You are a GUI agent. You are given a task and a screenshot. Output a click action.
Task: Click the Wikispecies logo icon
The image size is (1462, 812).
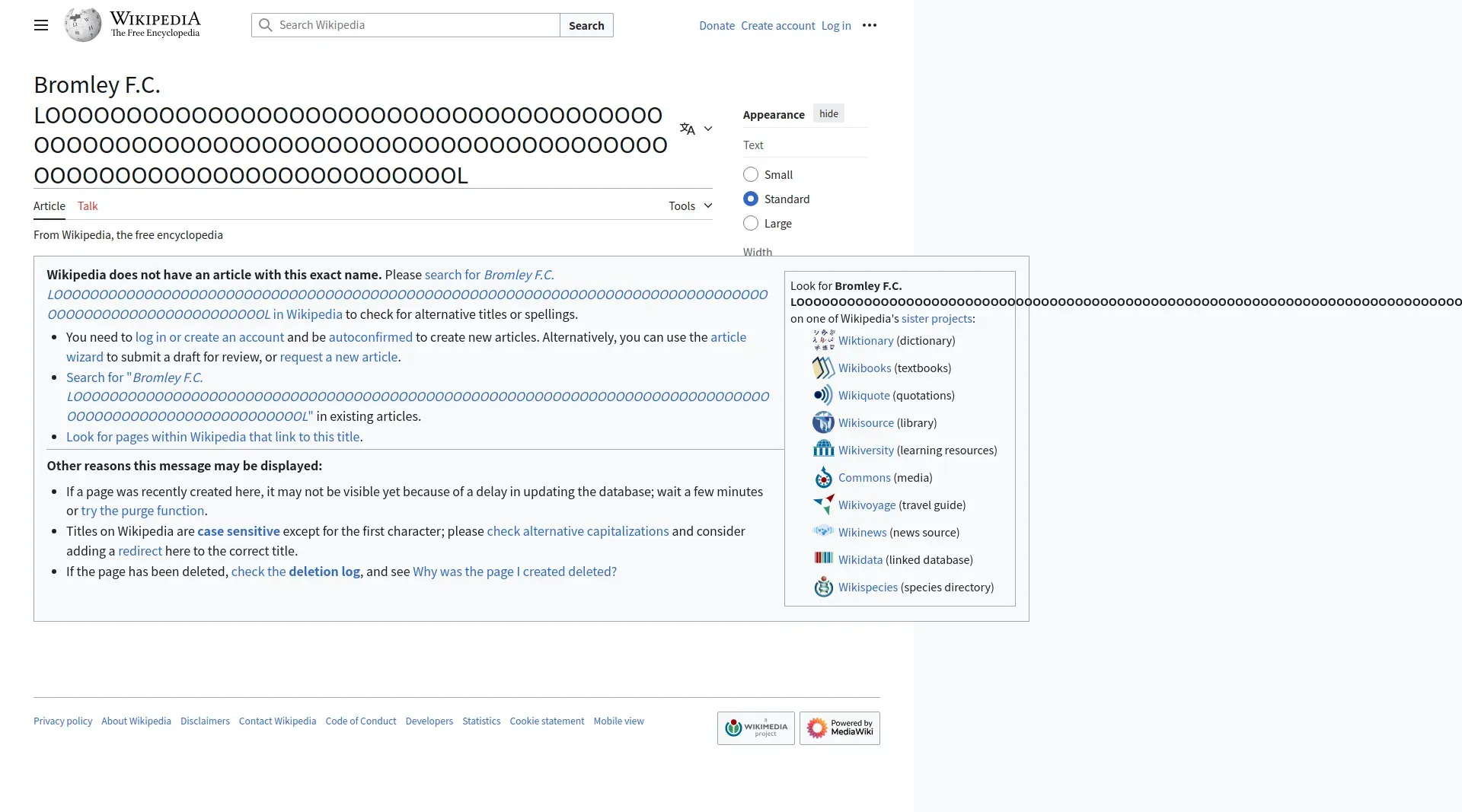point(823,587)
